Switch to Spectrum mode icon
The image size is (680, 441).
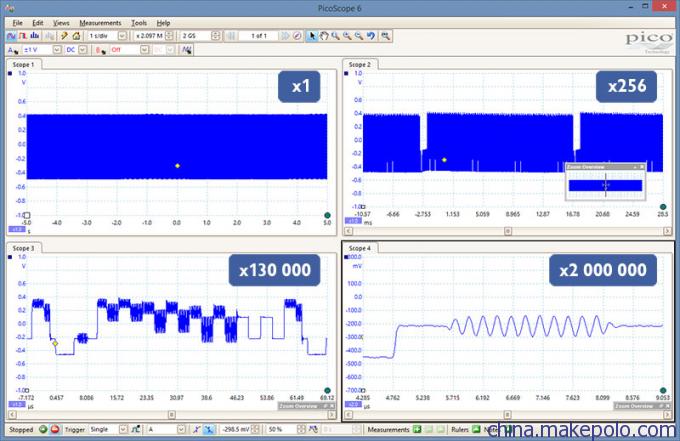click(34, 36)
